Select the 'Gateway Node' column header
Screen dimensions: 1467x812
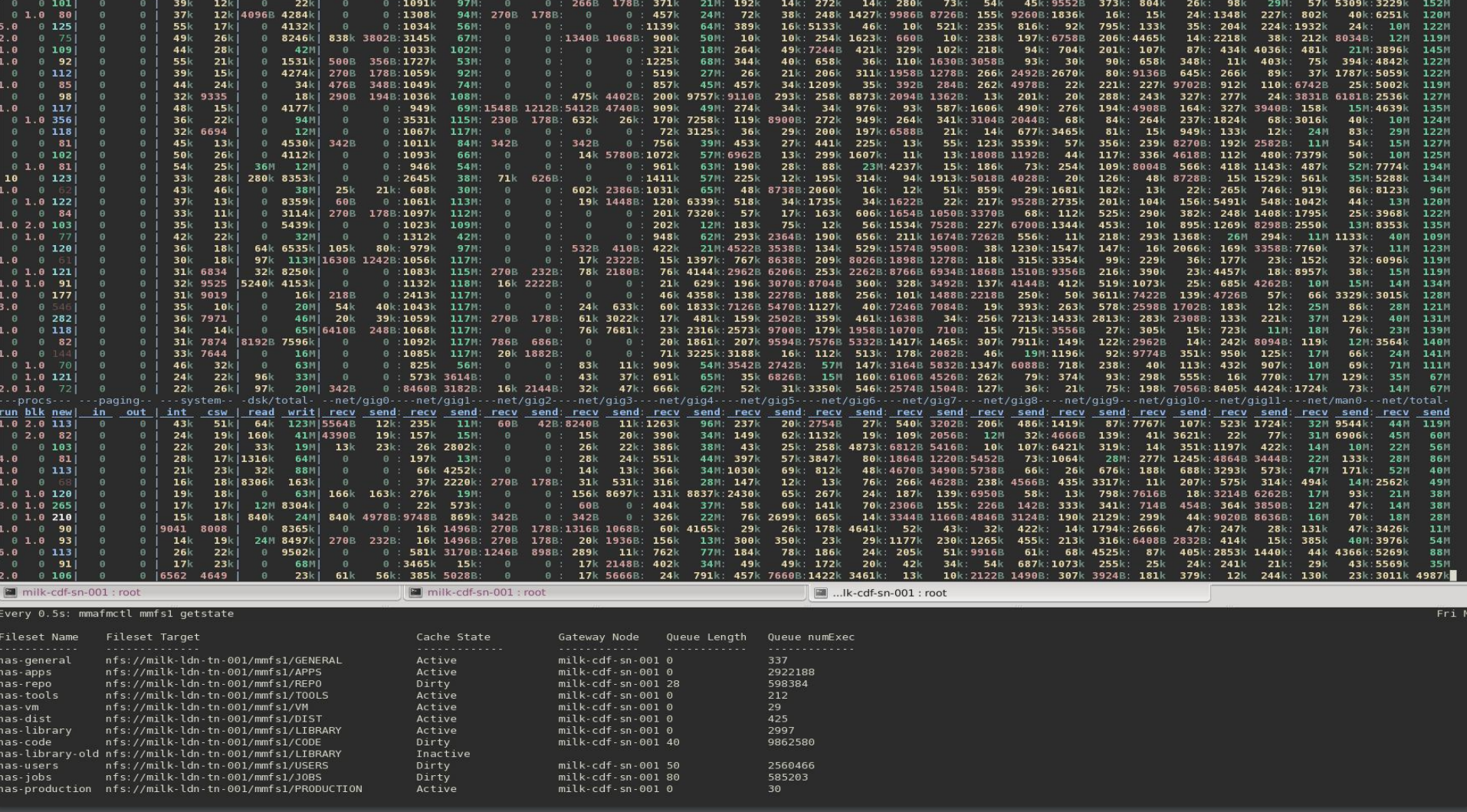click(598, 637)
